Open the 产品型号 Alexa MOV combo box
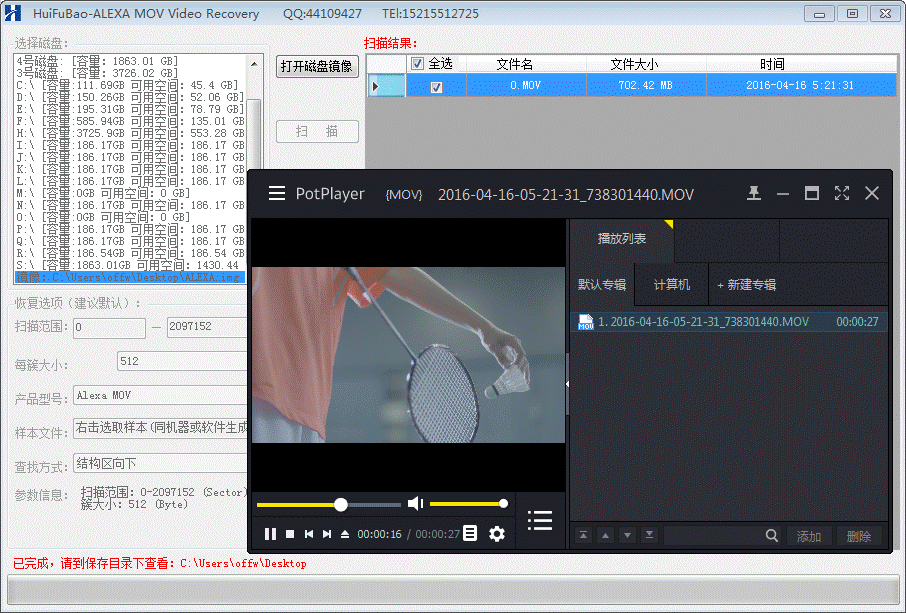 point(160,395)
